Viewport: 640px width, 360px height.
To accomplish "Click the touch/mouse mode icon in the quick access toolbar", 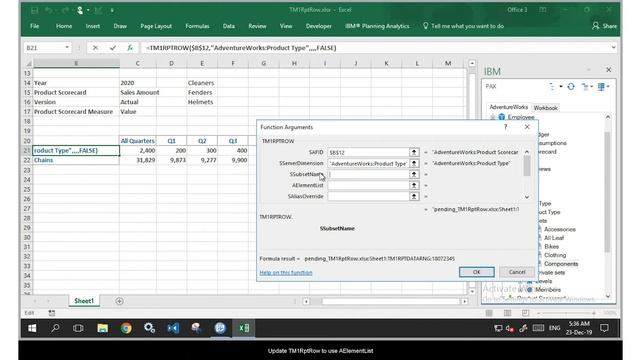I will [x=80, y=10].
